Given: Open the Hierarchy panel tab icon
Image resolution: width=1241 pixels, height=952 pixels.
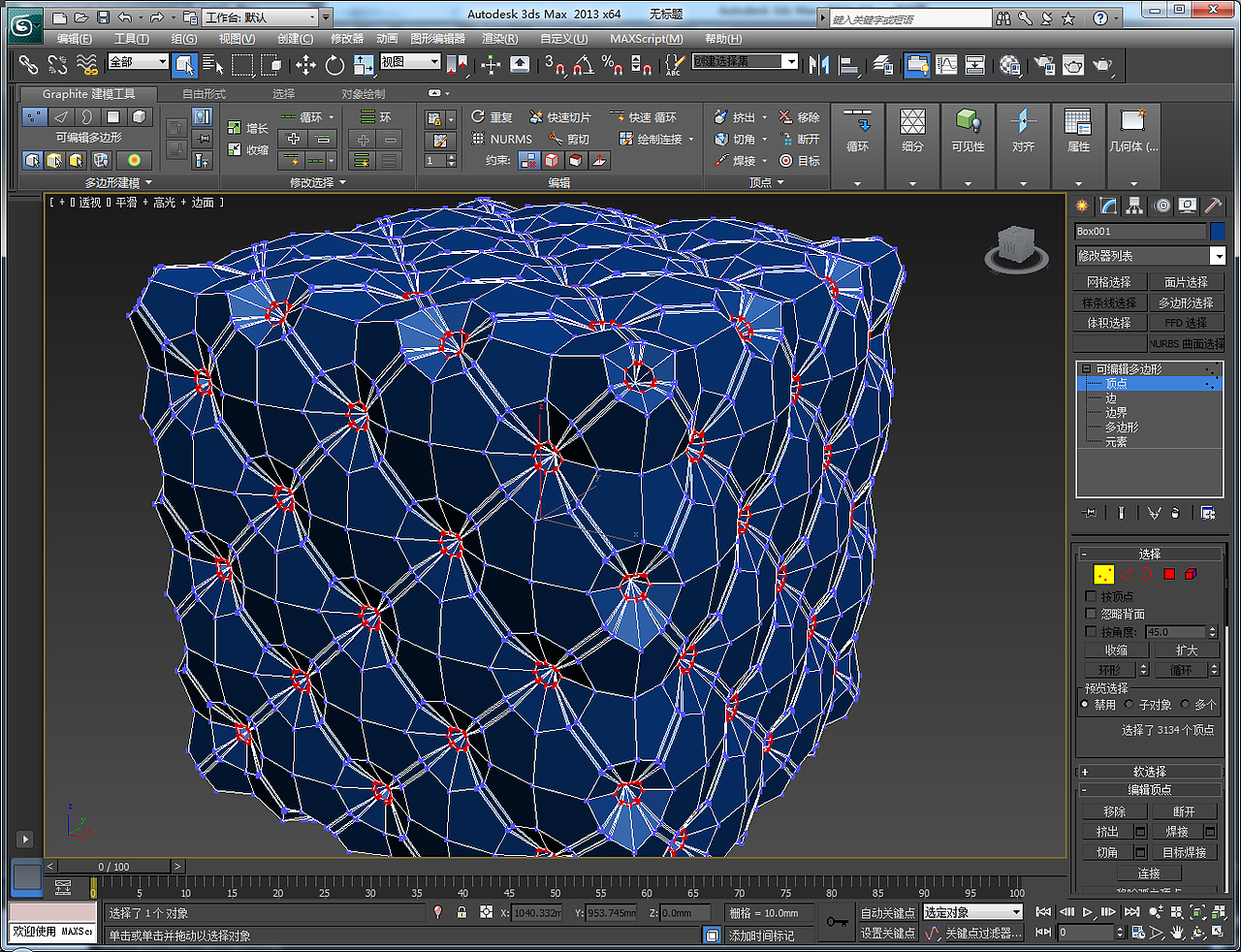Looking at the screenshot, I should coord(1134,206).
